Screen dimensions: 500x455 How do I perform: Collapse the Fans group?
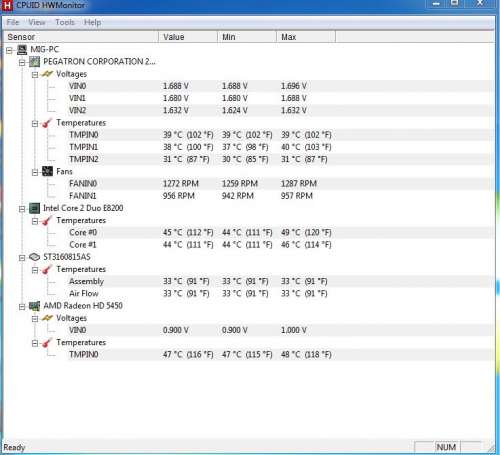(35, 172)
